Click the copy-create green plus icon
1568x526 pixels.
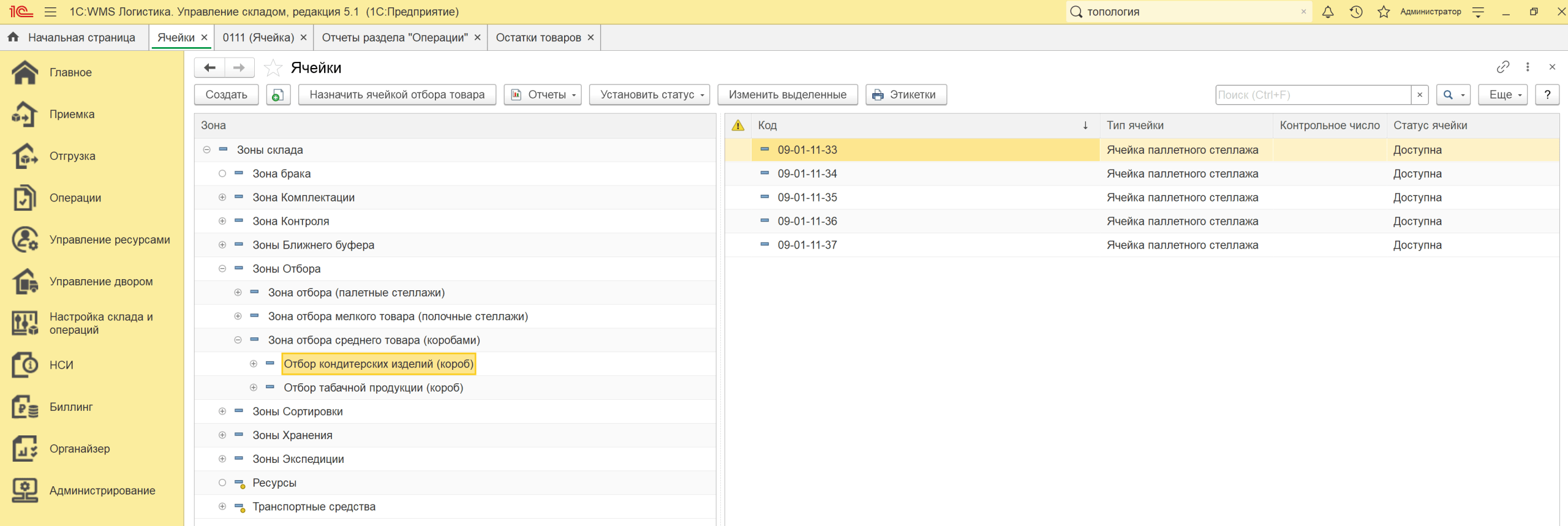(x=278, y=95)
